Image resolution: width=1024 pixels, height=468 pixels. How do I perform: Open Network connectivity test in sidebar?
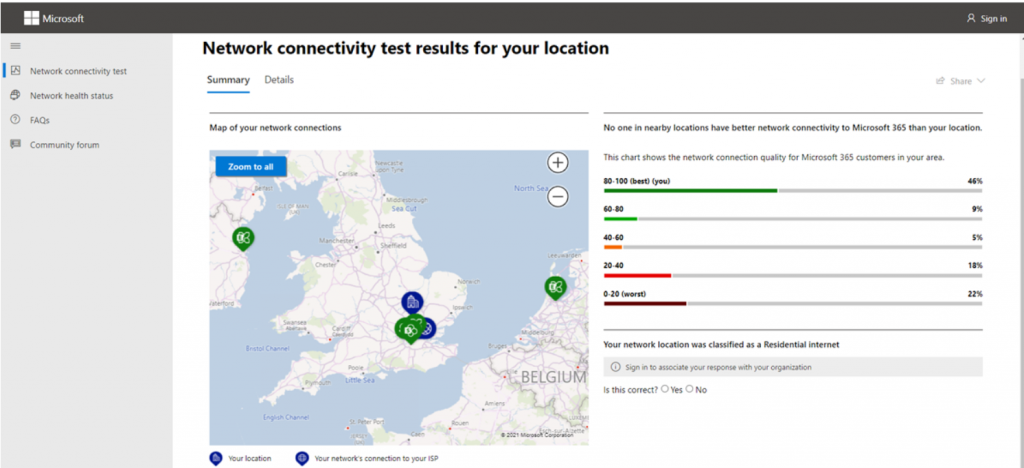point(78,71)
